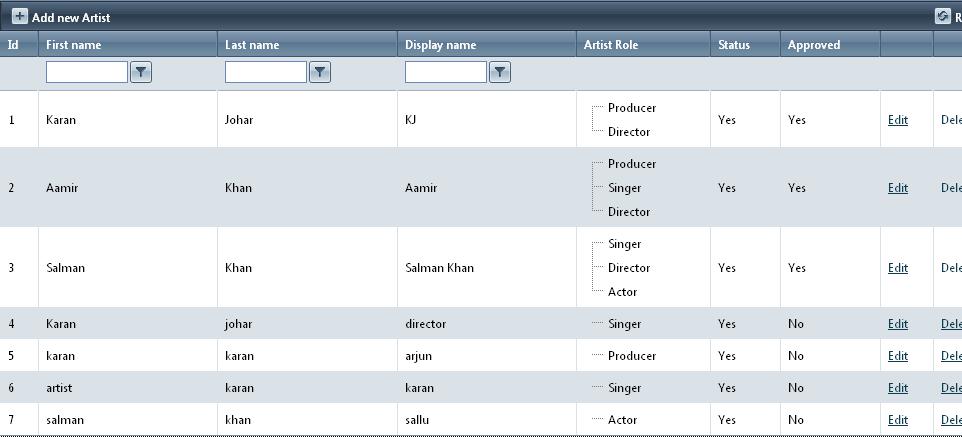Select the Singer role in Aamir's row
This screenshot has width=962, height=437.
click(625, 188)
